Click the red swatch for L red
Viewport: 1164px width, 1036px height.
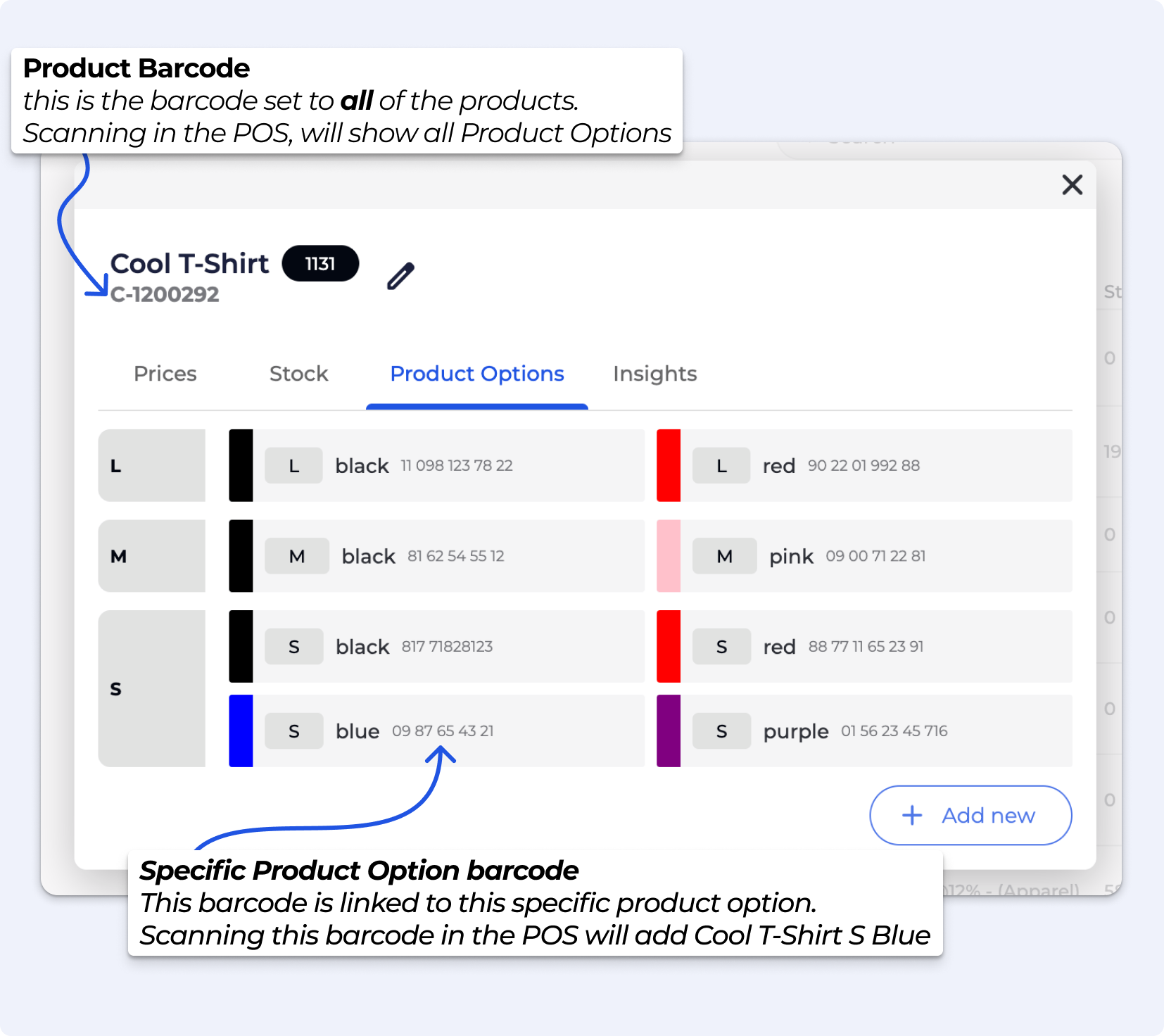(669, 465)
